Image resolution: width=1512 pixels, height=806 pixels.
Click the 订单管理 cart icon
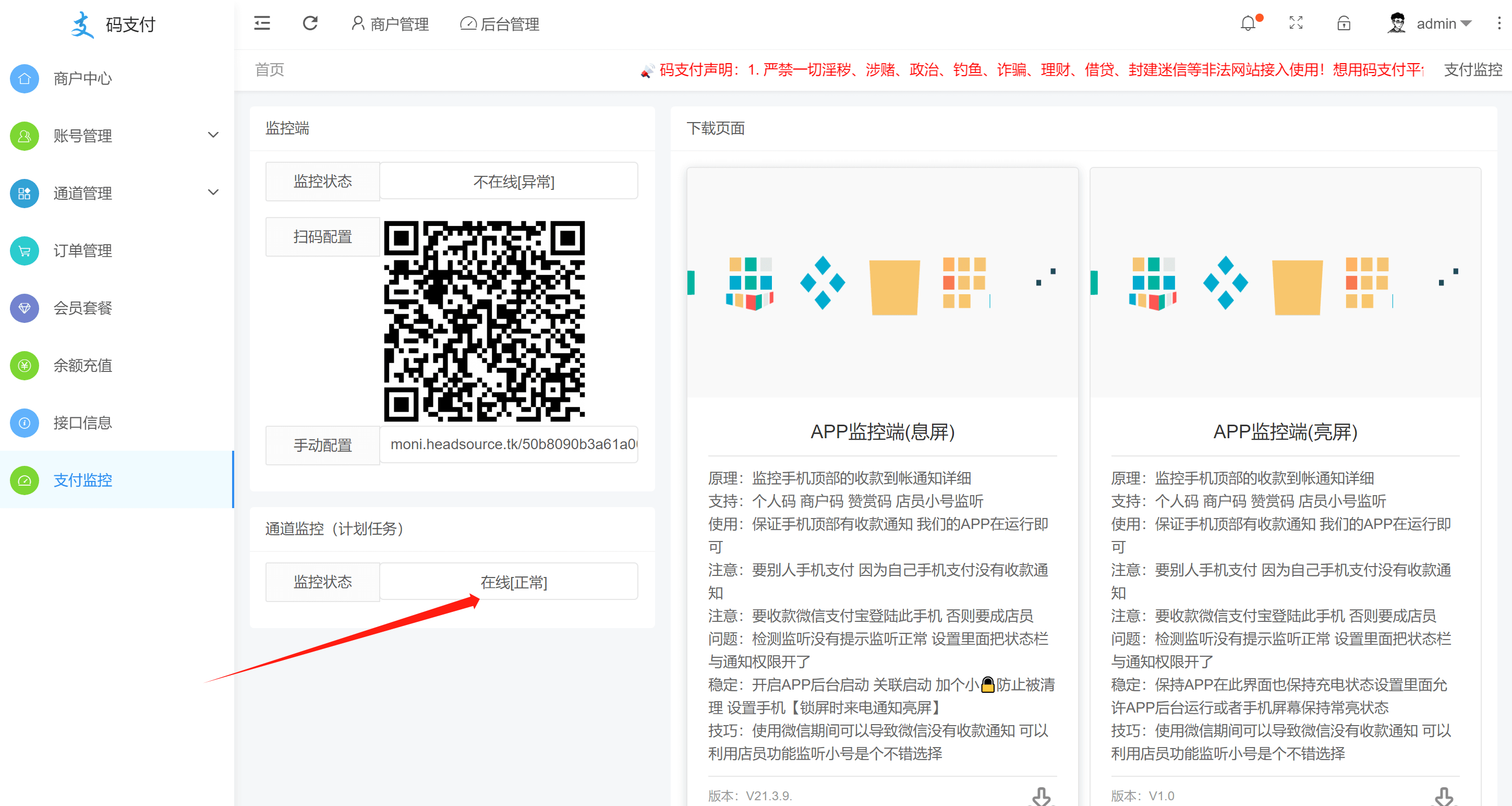pyautogui.click(x=25, y=250)
